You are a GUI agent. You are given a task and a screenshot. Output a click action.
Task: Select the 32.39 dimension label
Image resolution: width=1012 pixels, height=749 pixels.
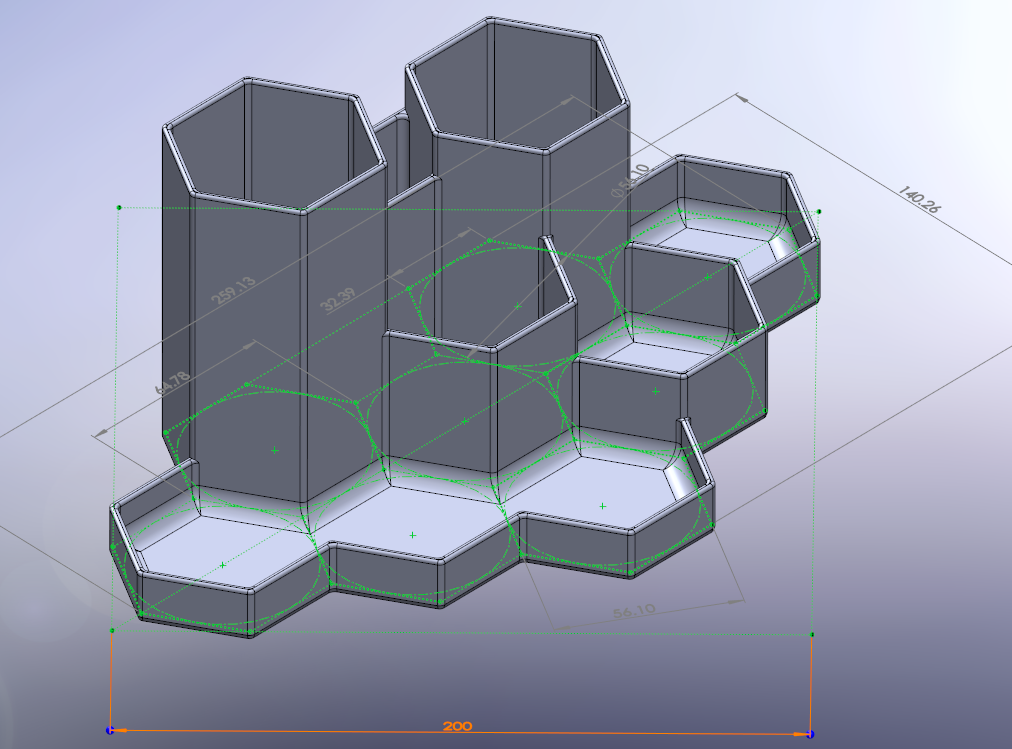(338, 300)
